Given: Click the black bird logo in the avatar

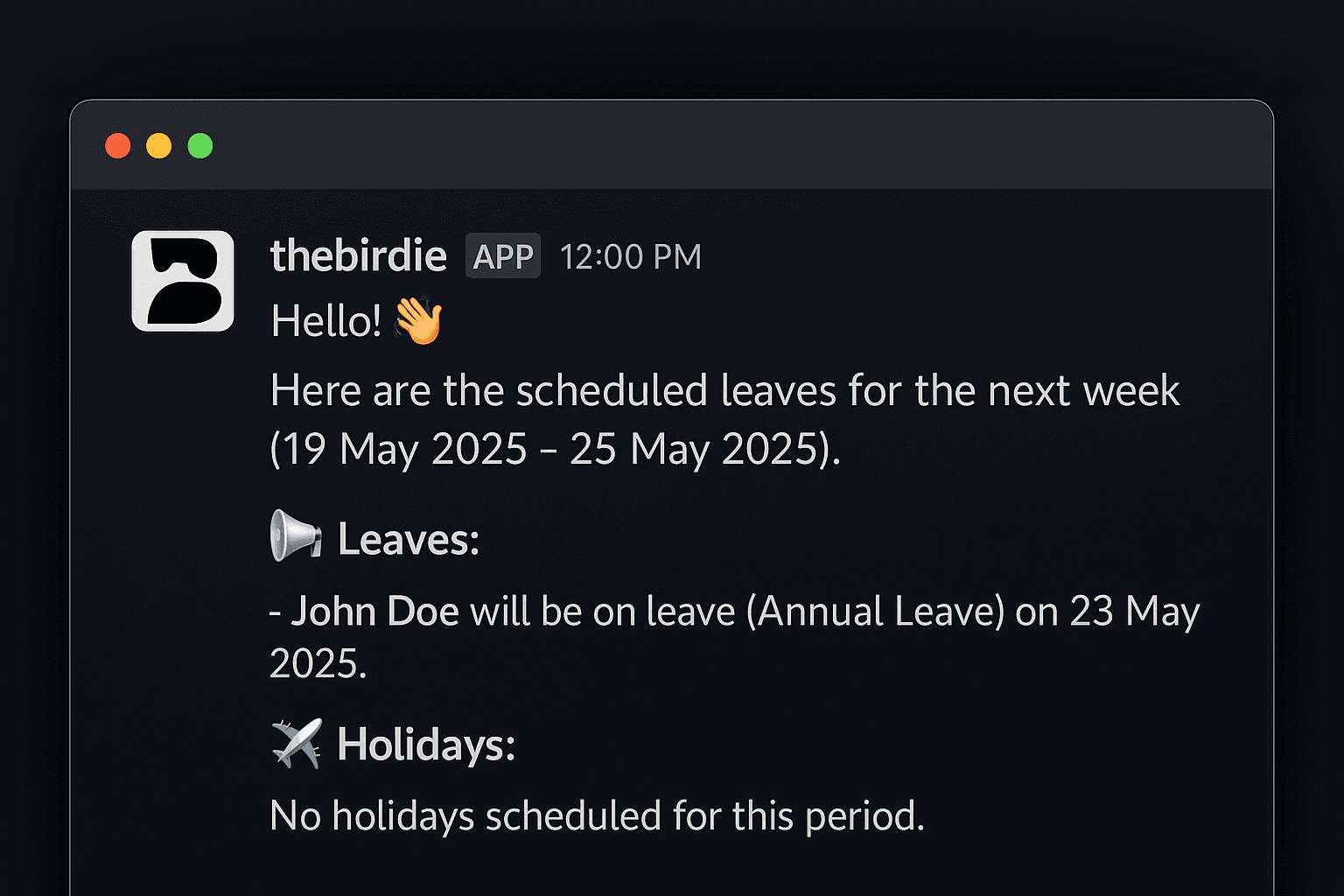Looking at the screenshot, I should [182, 278].
